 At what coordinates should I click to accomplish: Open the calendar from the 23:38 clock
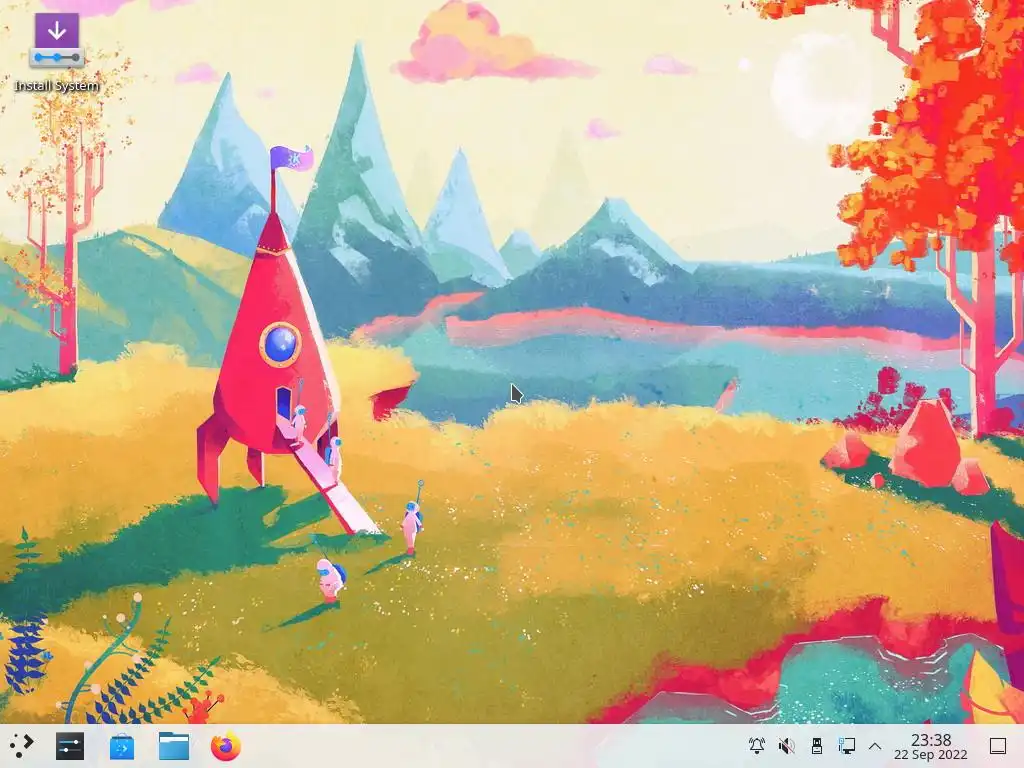click(x=931, y=746)
